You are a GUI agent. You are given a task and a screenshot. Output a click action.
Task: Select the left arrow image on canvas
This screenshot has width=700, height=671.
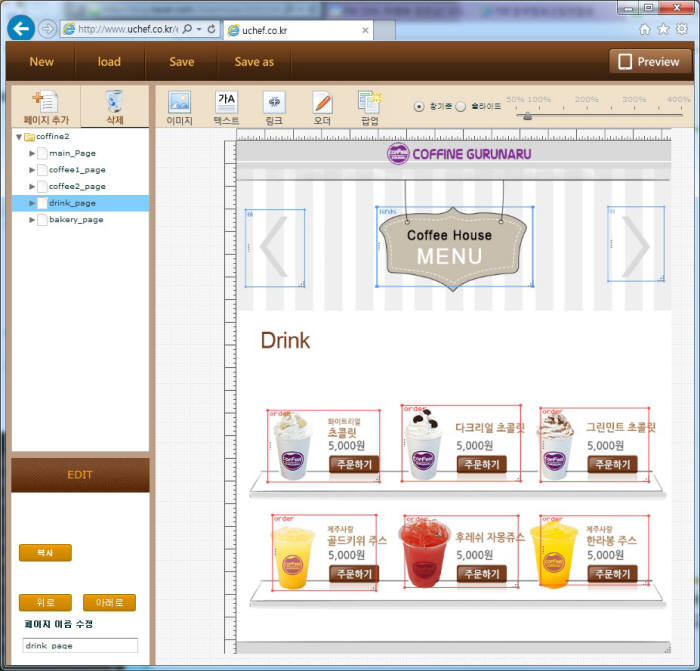[x=275, y=248]
